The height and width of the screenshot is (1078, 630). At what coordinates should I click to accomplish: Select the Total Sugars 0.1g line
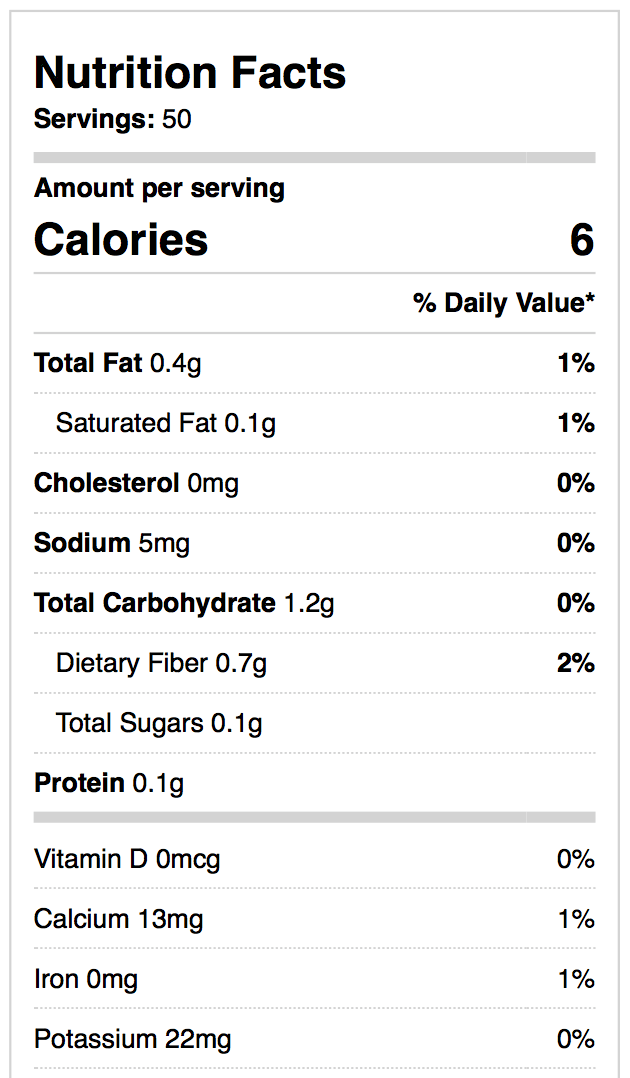(x=159, y=723)
